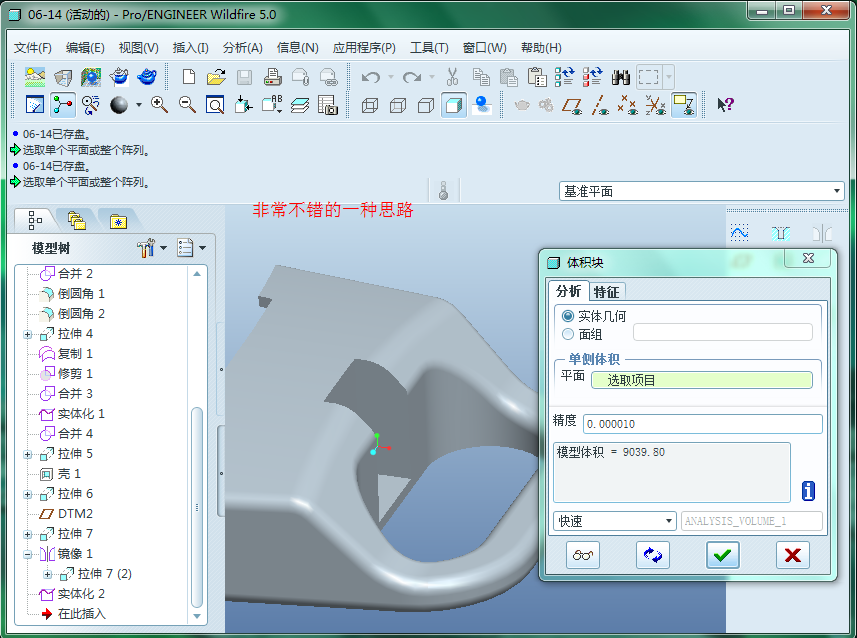This screenshot has width=857, height=638.
Task: Click the info icon in volume dialog
Action: pyautogui.click(x=808, y=490)
